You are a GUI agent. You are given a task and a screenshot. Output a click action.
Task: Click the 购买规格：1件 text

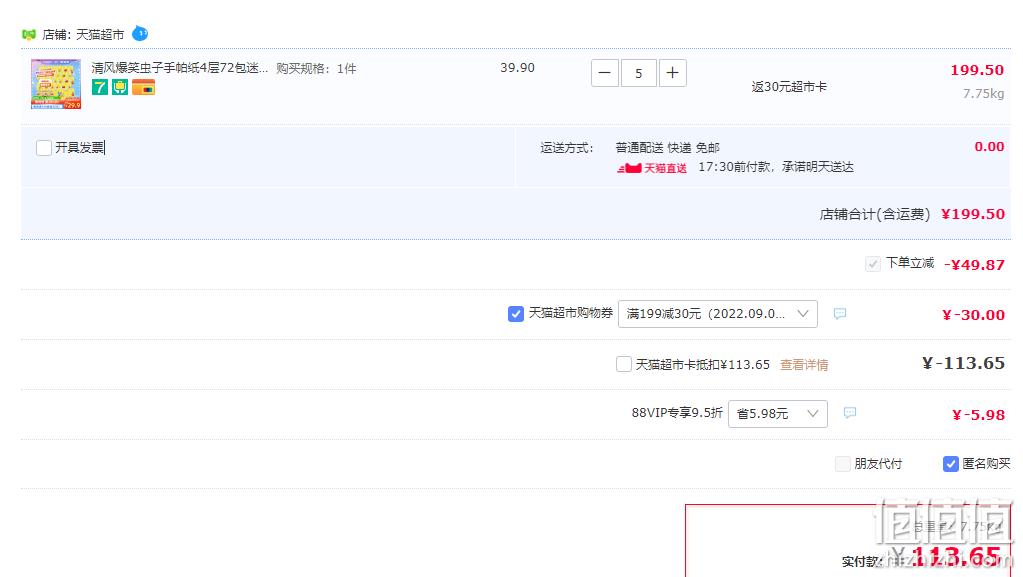pos(316,69)
